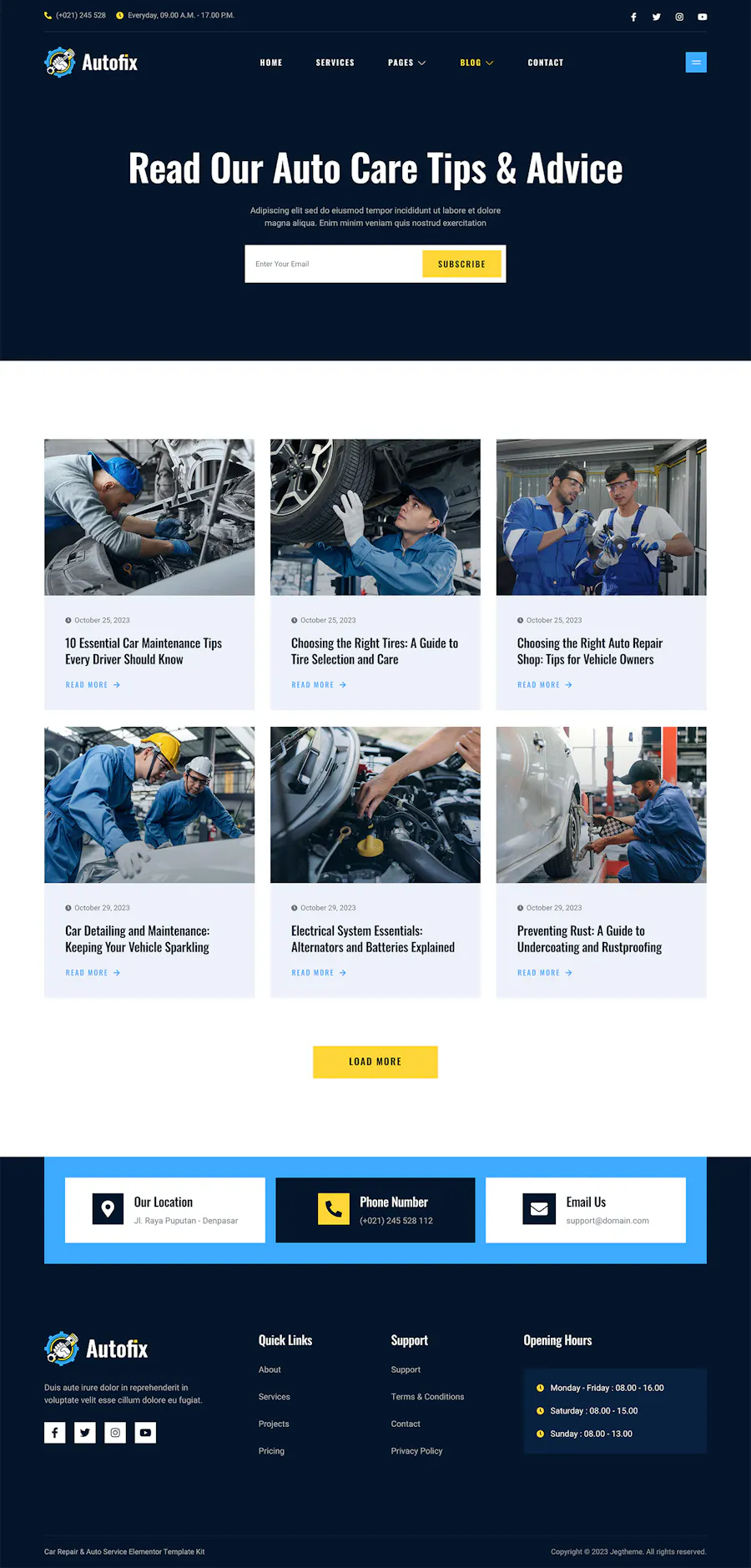The image size is (751, 1568).
Task: Expand the Blog dropdown menu
Action: 476,63
